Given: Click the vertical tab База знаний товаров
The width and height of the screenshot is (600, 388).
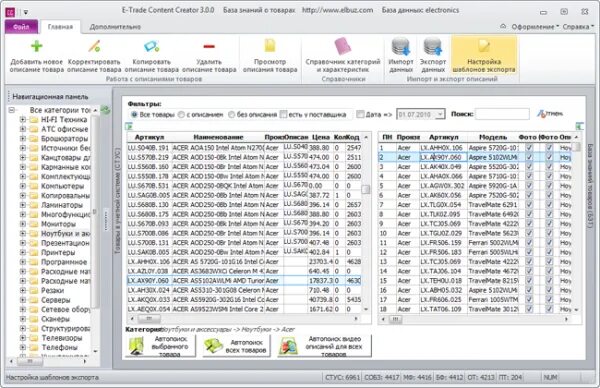Looking at the screenshot, I should pos(590,186).
